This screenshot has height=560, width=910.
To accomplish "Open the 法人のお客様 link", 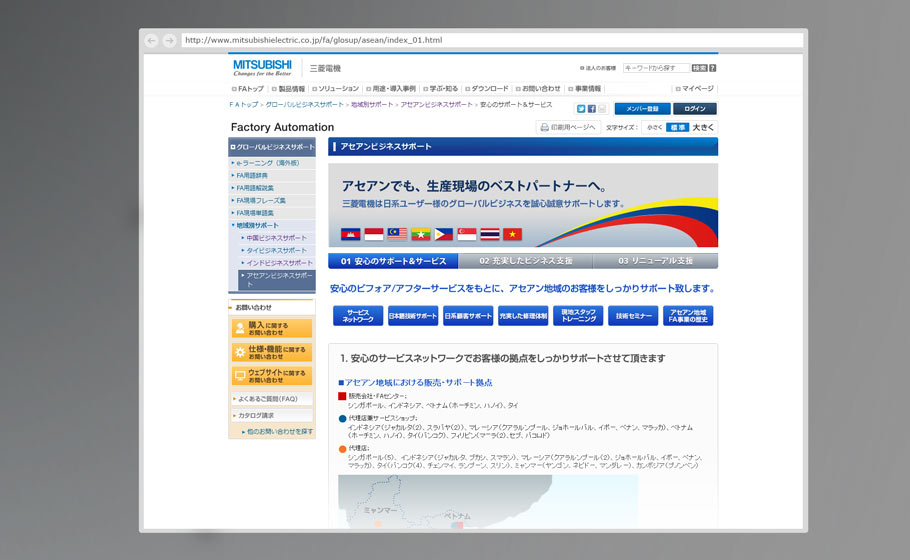I will (x=598, y=68).
